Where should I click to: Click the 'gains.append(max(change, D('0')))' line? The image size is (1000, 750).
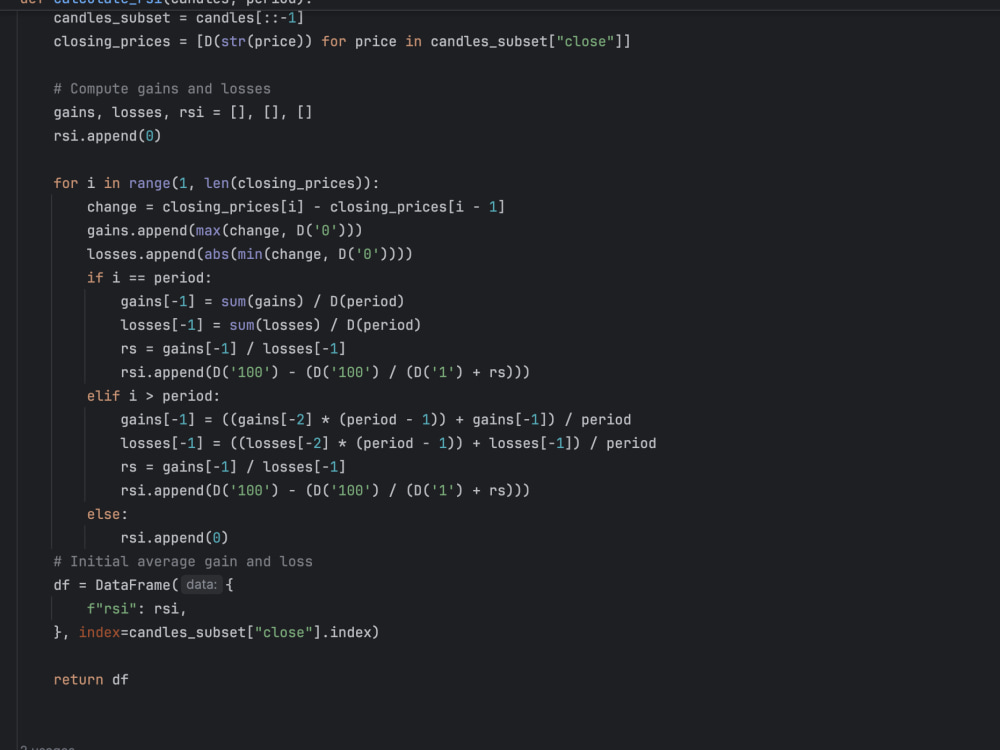tap(224, 231)
